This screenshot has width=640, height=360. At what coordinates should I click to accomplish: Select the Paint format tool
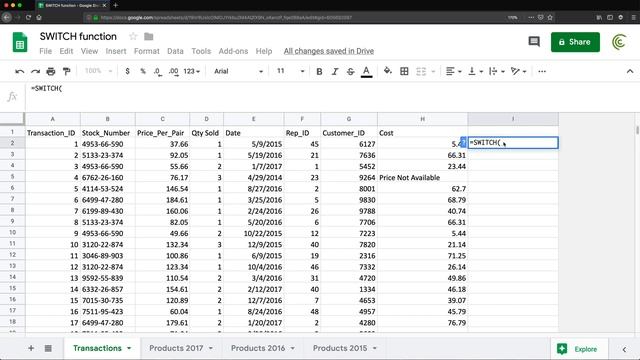pyautogui.click(x=66, y=71)
